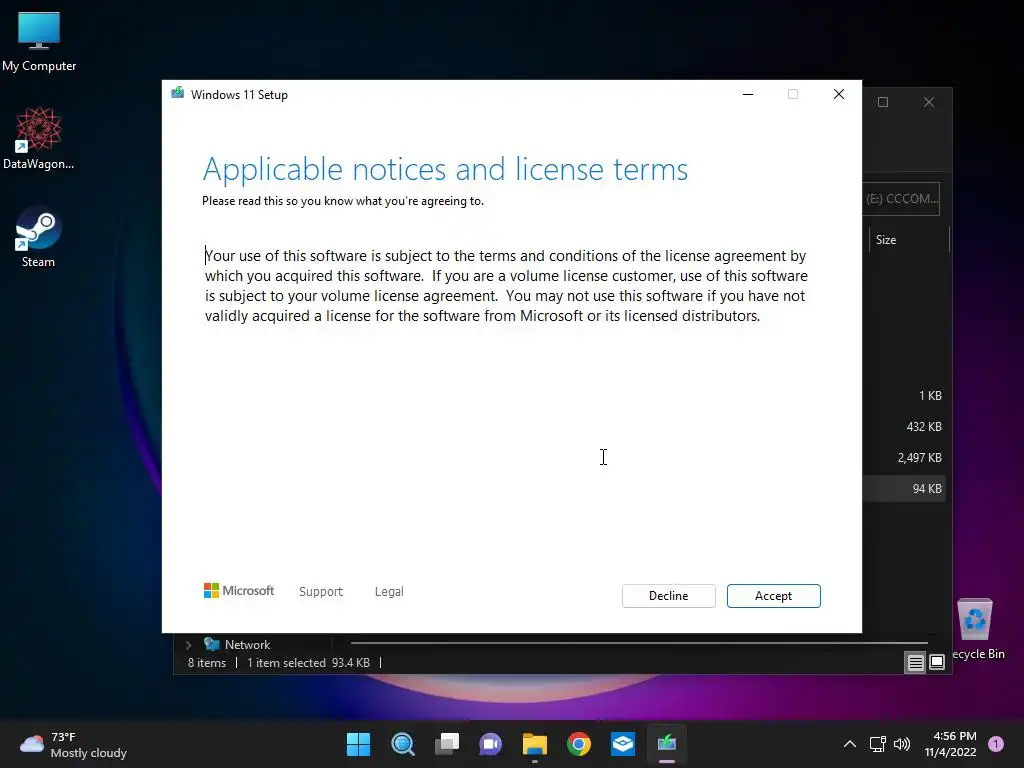Expand the Network tree item in Explorer
The image size is (1024, 768).
click(x=189, y=645)
